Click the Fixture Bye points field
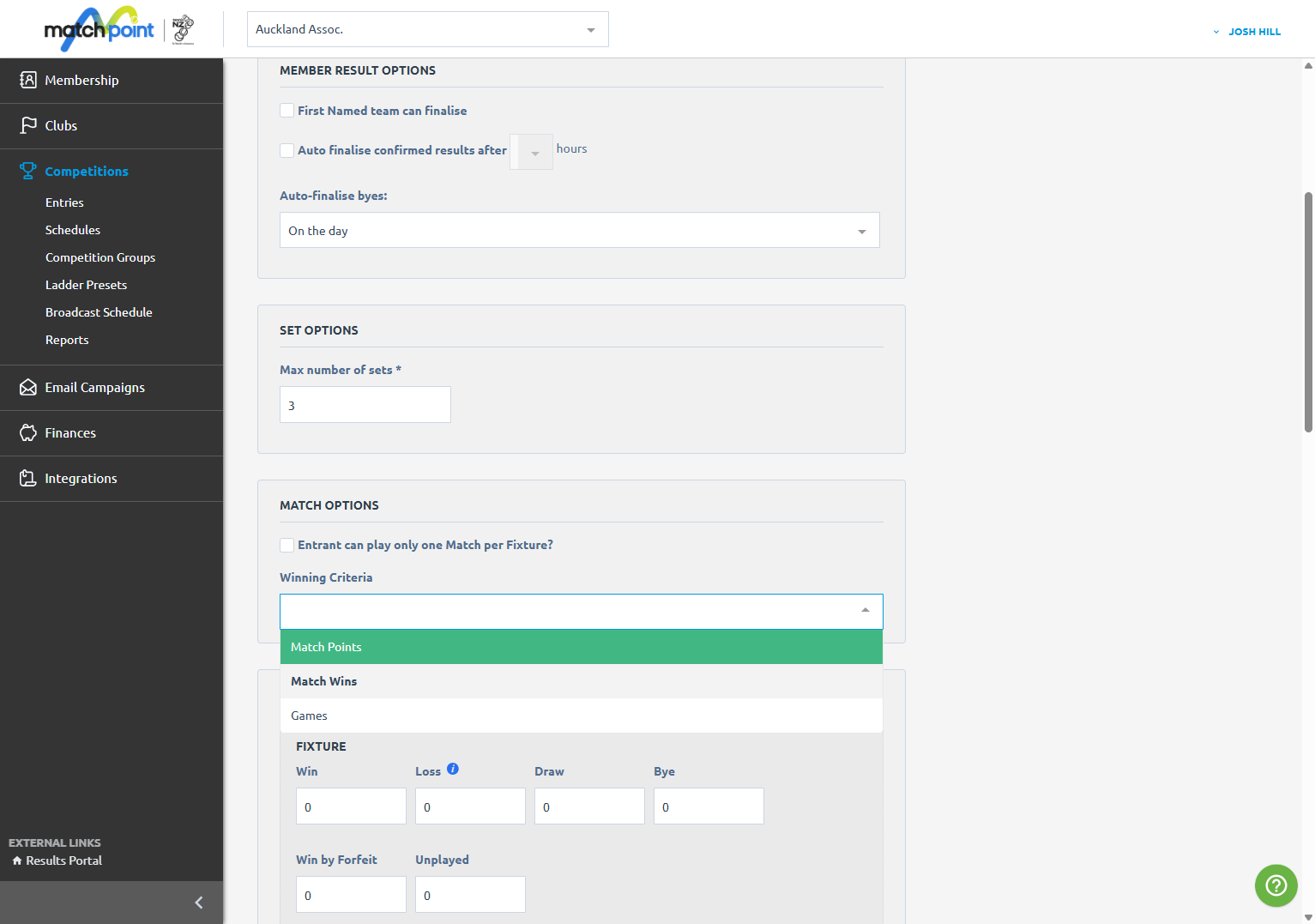Screen dimensions: 1315x924 709,806
